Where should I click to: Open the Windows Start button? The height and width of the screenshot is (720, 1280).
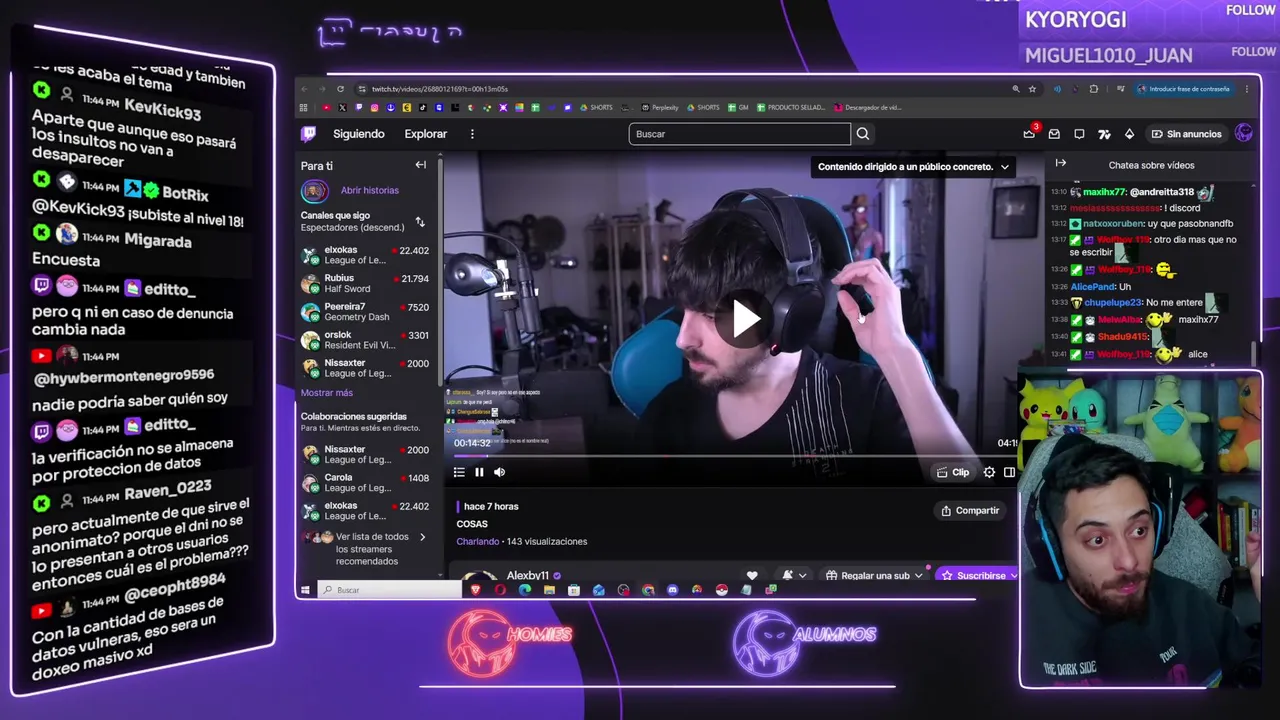(306, 590)
